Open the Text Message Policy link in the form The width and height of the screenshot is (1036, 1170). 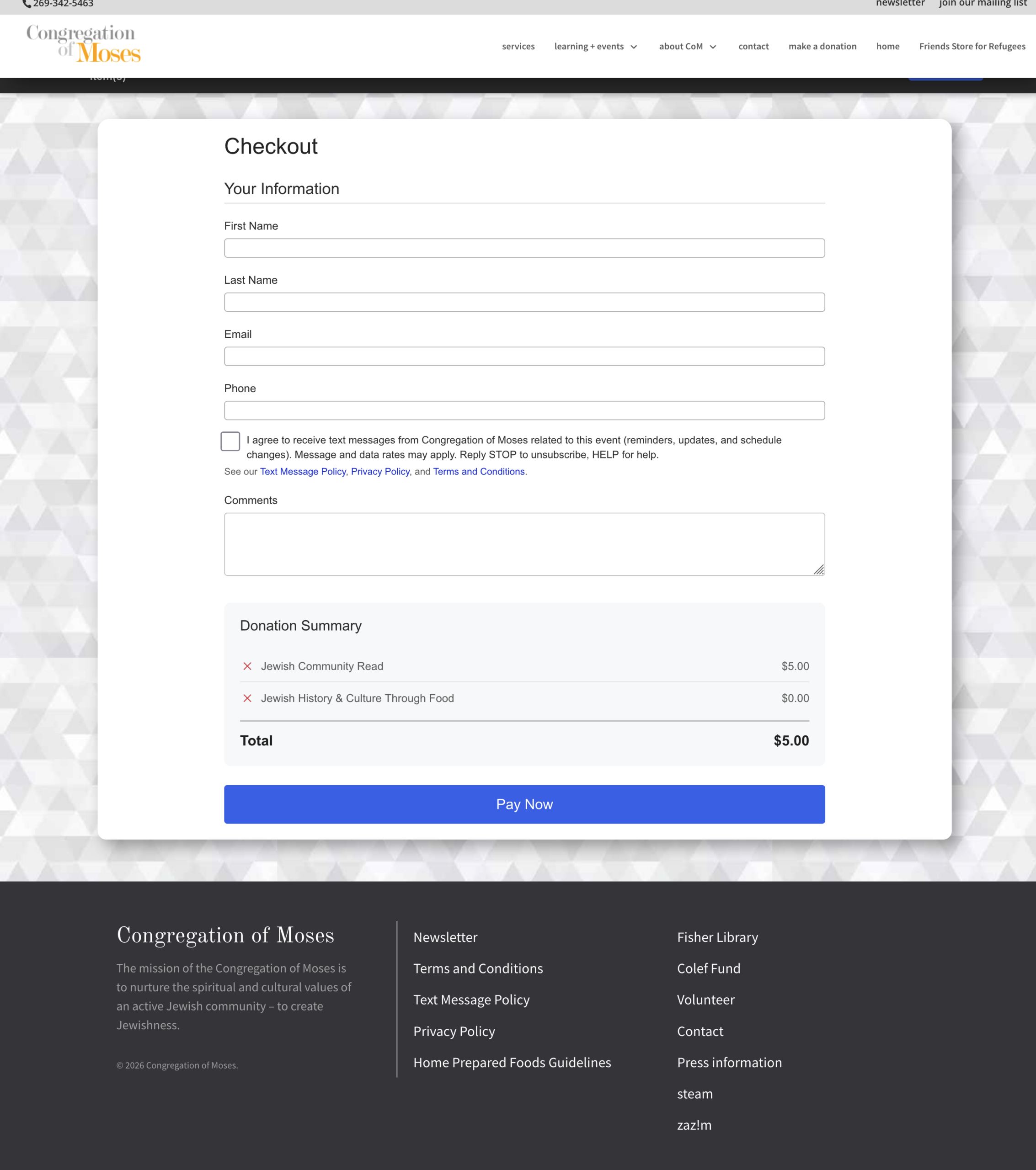303,472
